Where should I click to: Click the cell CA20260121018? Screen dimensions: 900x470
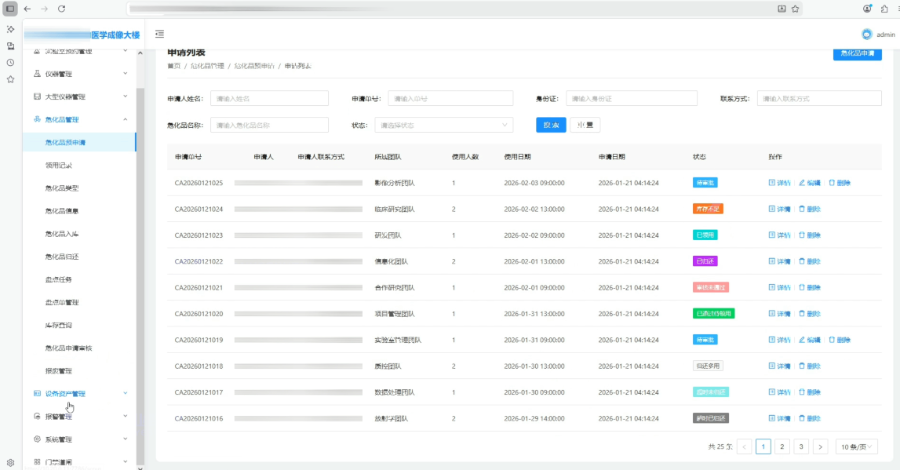point(199,366)
